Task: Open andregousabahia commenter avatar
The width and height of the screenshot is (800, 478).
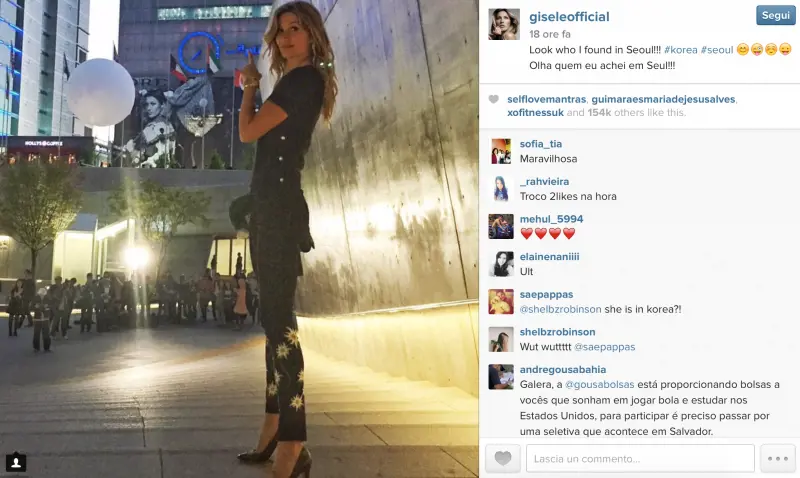Action: (501, 376)
